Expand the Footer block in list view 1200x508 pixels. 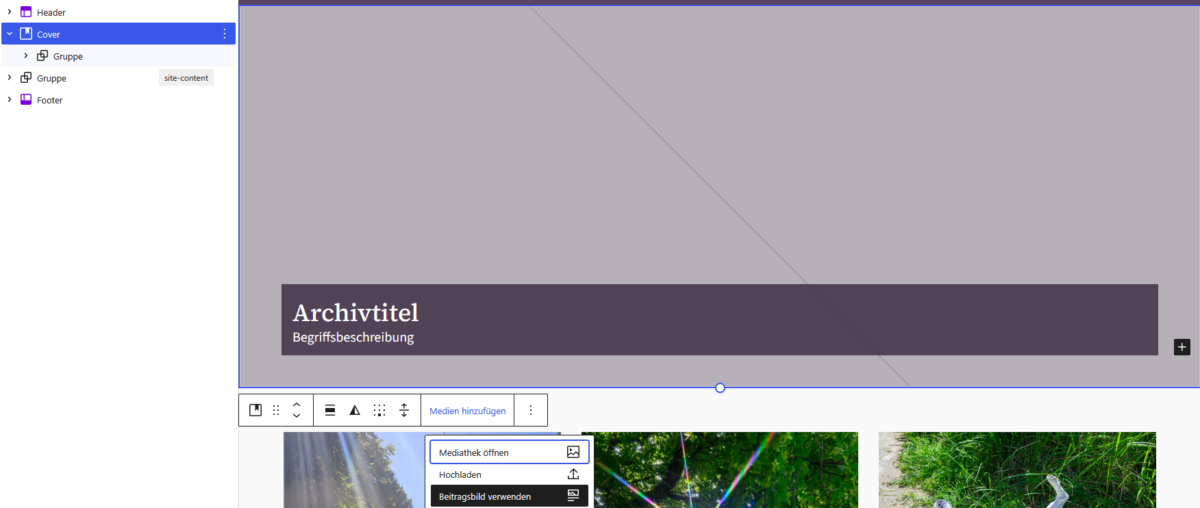[9, 100]
